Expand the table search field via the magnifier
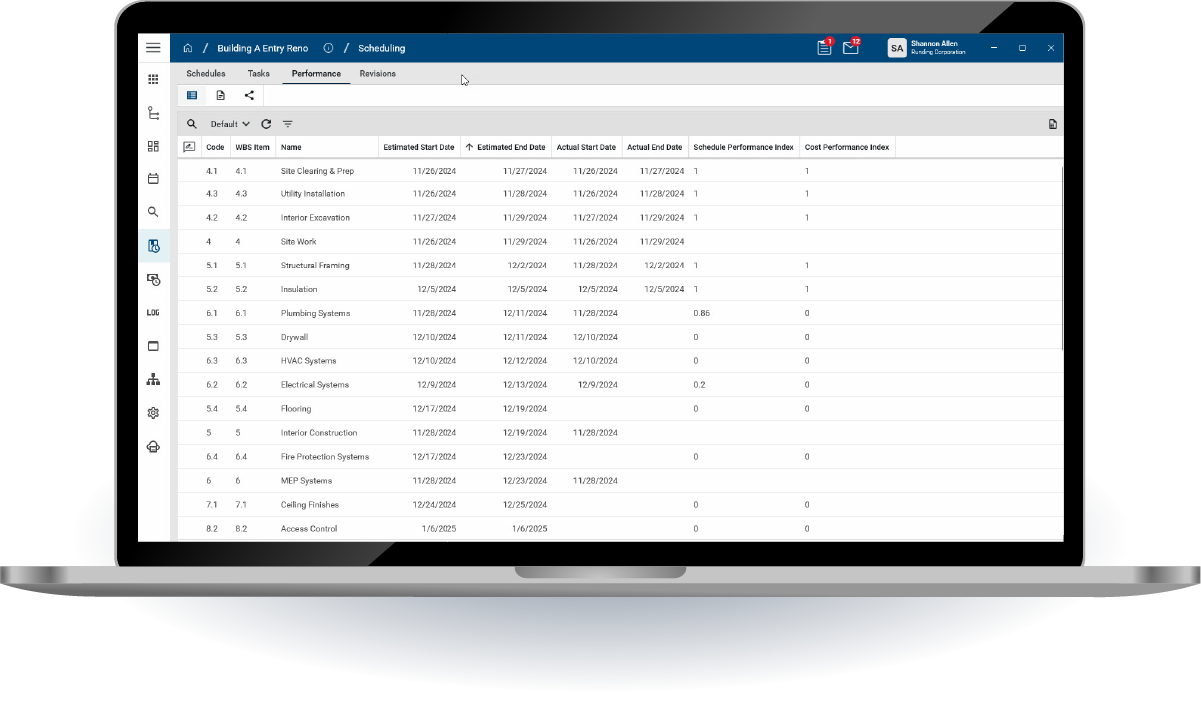The width and height of the screenshot is (1201, 713). pos(192,123)
